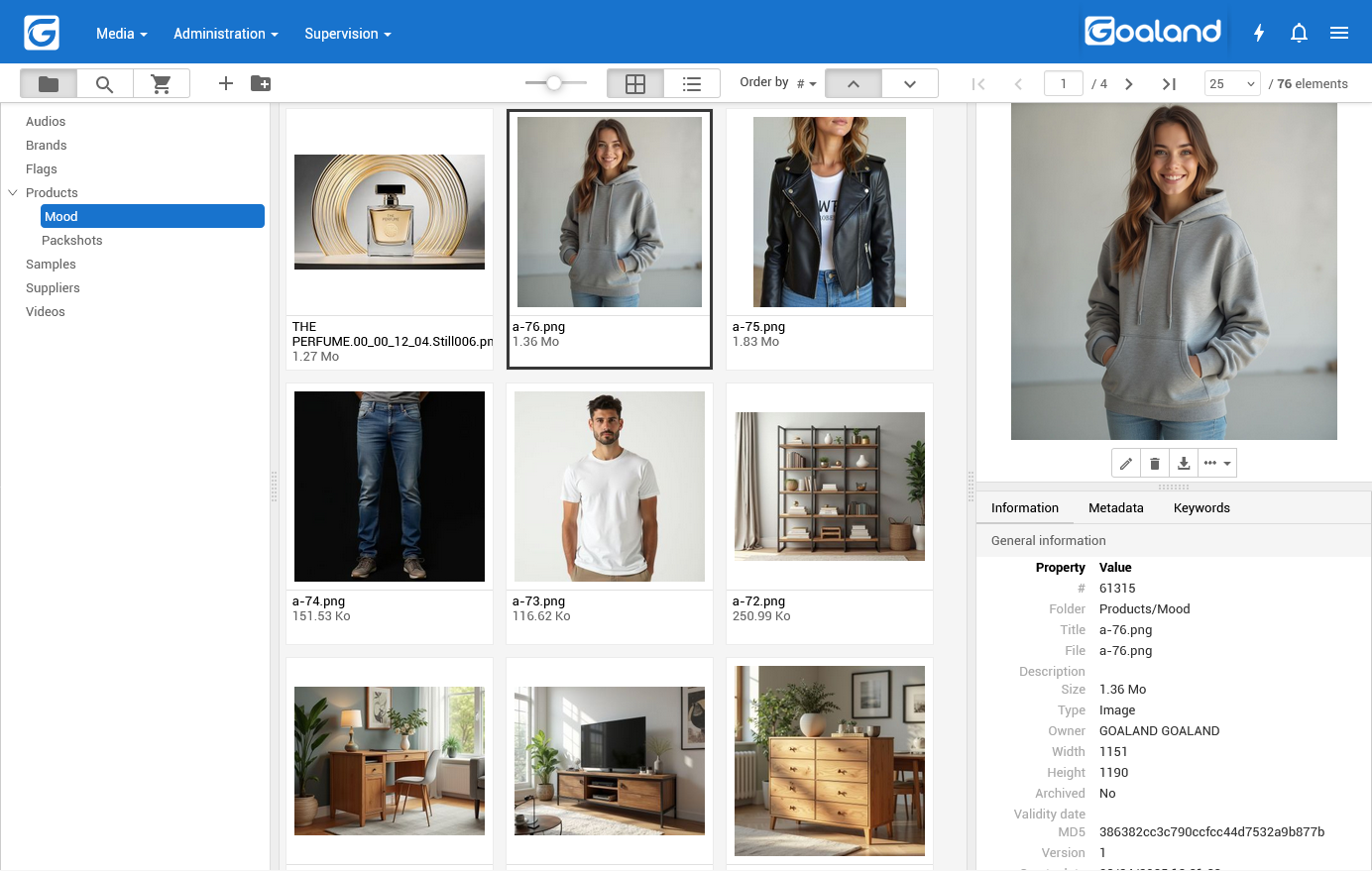Click the large hoodie preview image

tap(1174, 272)
